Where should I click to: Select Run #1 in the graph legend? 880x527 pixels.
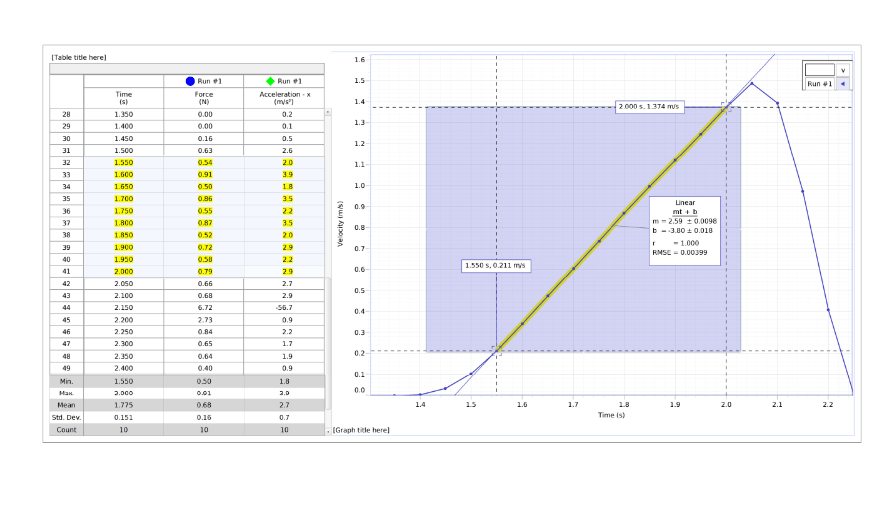coord(819,84)
